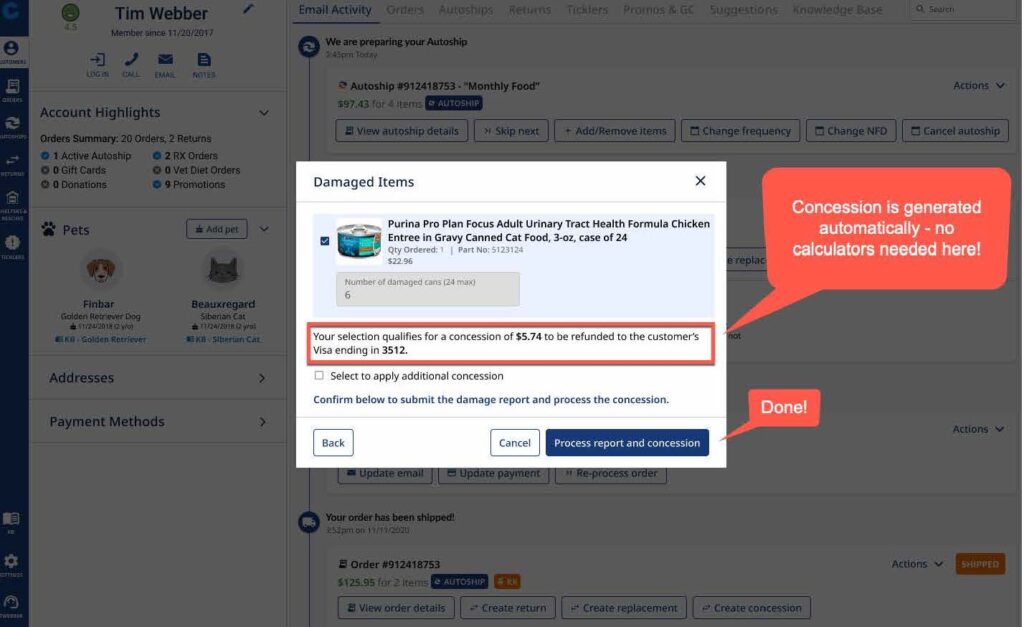This screenshot has width=1024, height=627.
Task: Open customer Notes icon
Action: tap(204, 60)
